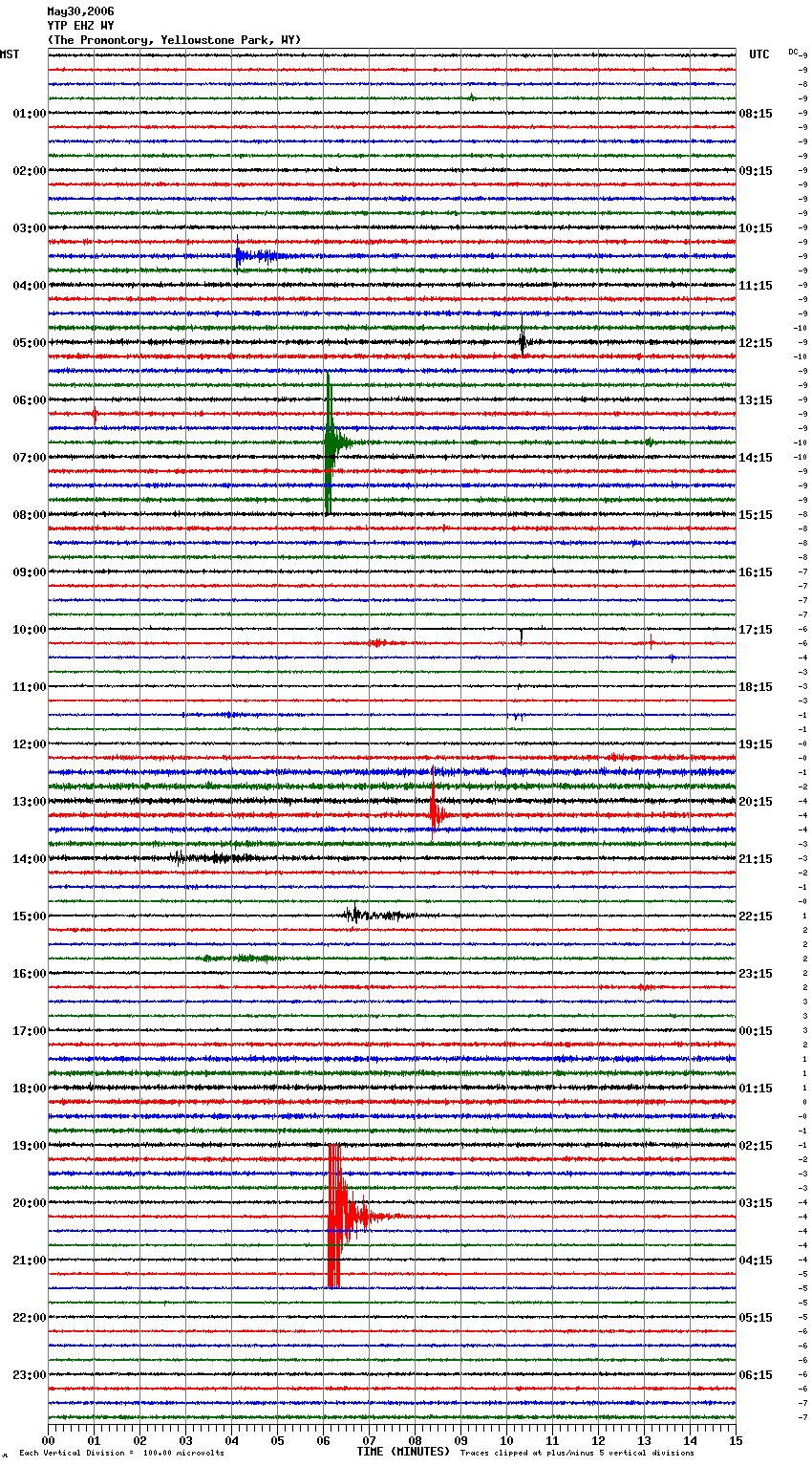Viewport: 812px width, 1466px height.
Task: Click the small red spike near 06:15 MST
Action: tap(95, 414)
